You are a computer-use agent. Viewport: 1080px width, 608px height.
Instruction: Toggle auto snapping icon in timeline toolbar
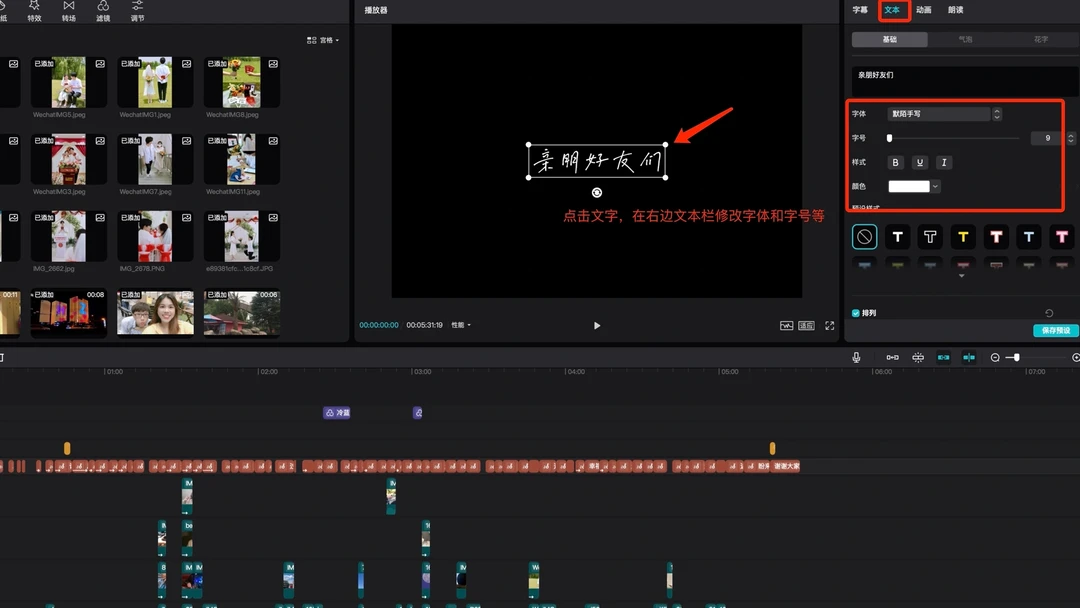coord(918,357)
